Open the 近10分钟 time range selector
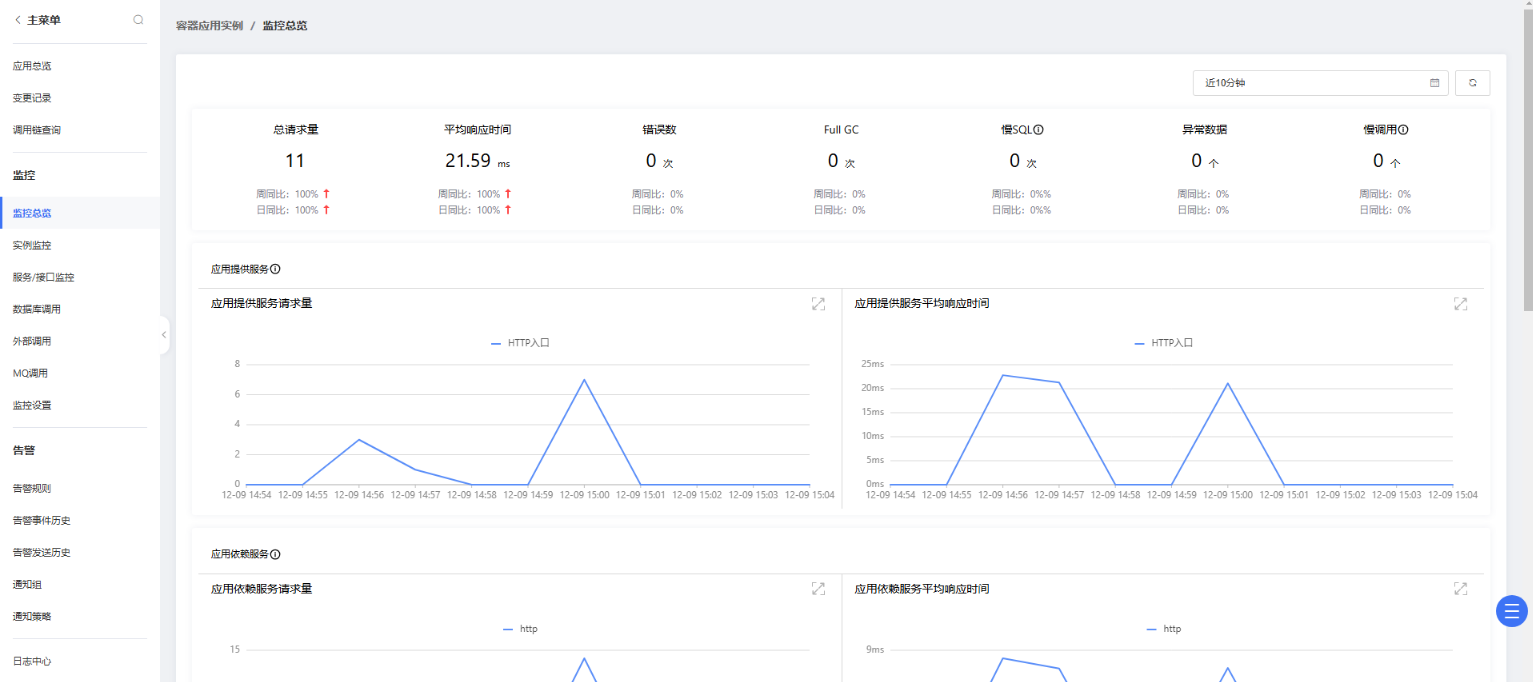The height and width of the screenshot is (682, 1533). pos(1321,83)
